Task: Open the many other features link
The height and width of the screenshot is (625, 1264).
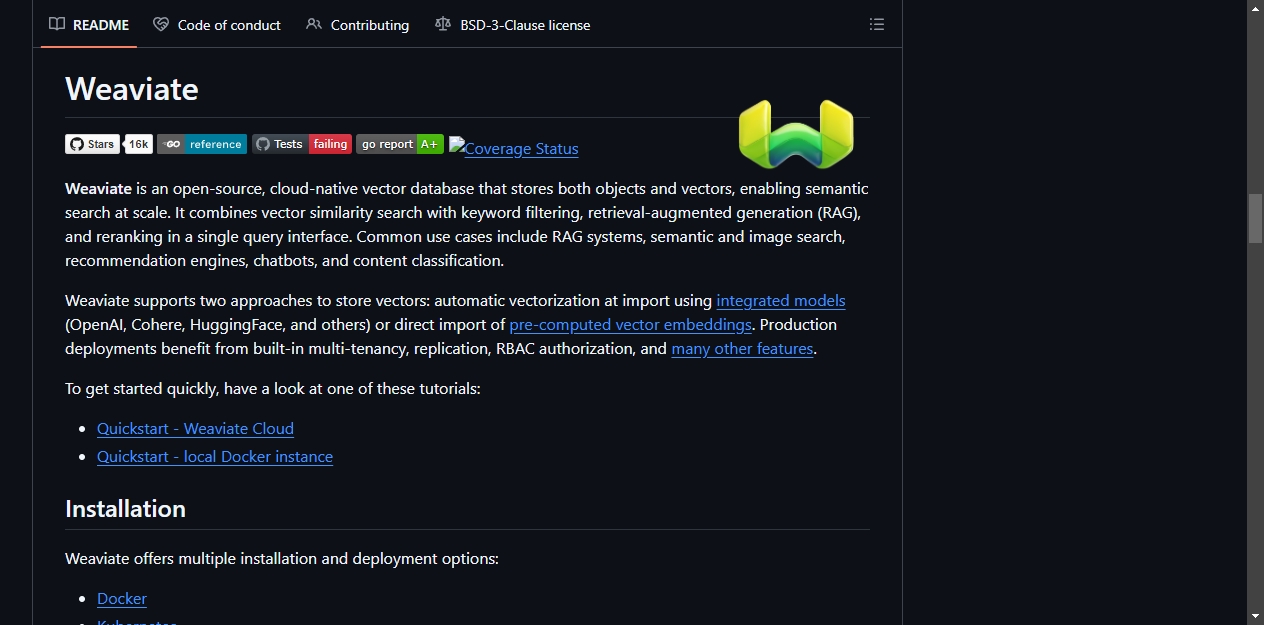Action: [742, 348]
